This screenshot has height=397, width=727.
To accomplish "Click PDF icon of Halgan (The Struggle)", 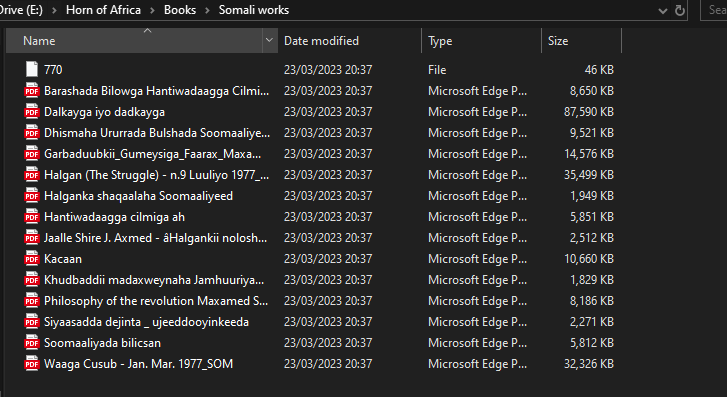I will [32, 174].
